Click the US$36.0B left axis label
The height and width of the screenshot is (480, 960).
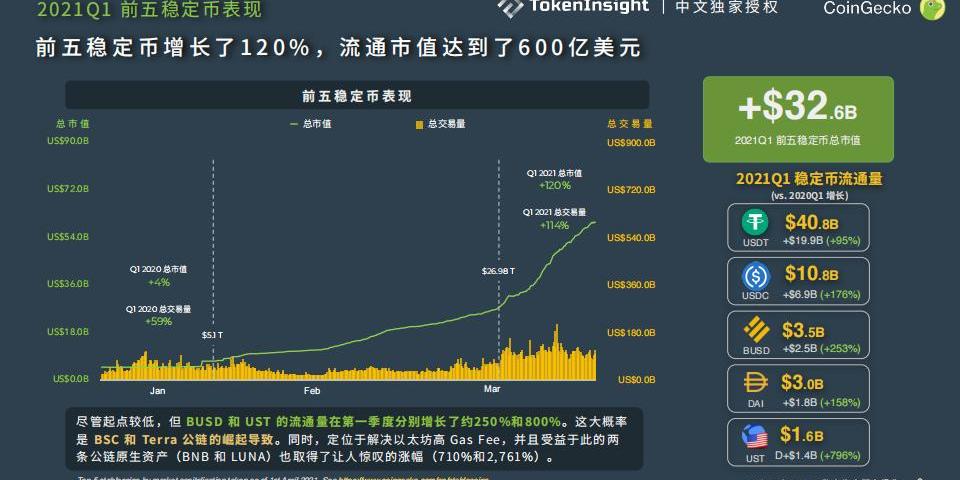pyautogui.click(x=68, y=284)
